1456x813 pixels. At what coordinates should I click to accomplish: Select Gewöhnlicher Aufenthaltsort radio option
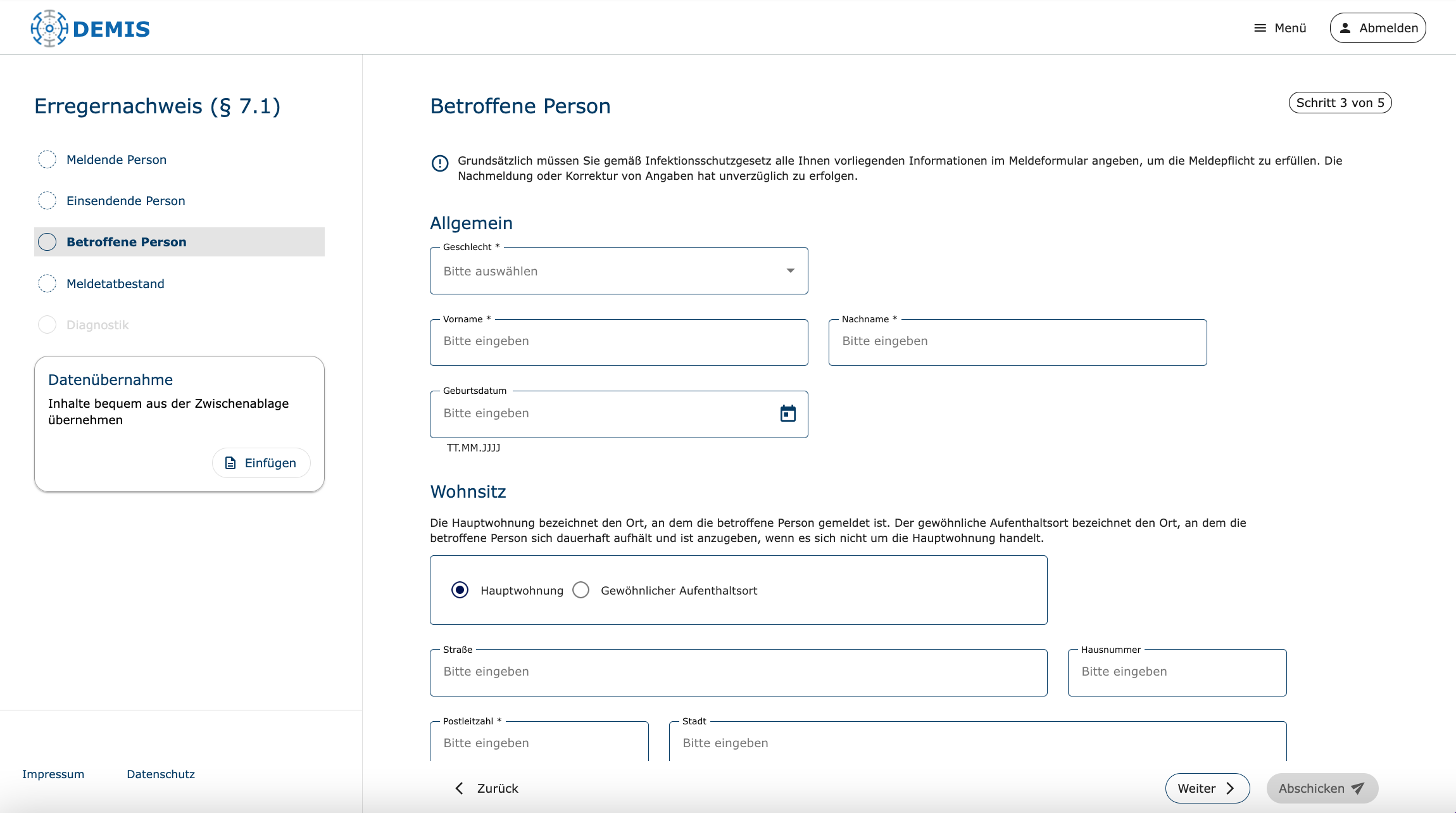click(581, 590)
